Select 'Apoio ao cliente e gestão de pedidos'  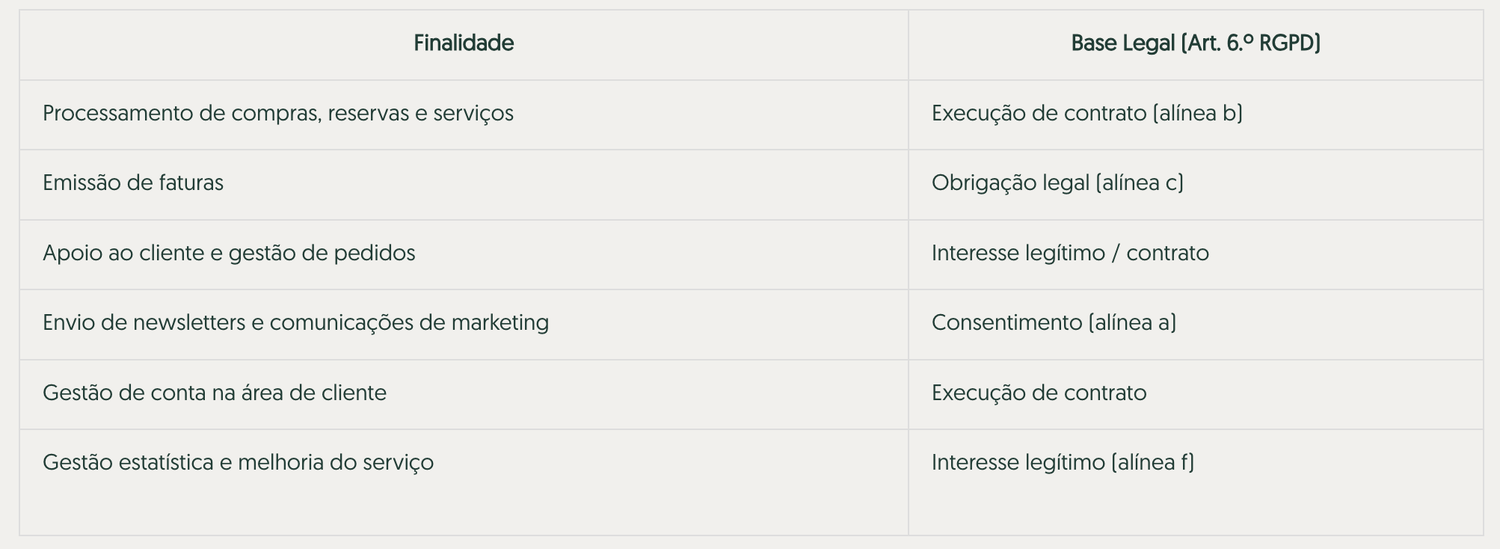229,253
